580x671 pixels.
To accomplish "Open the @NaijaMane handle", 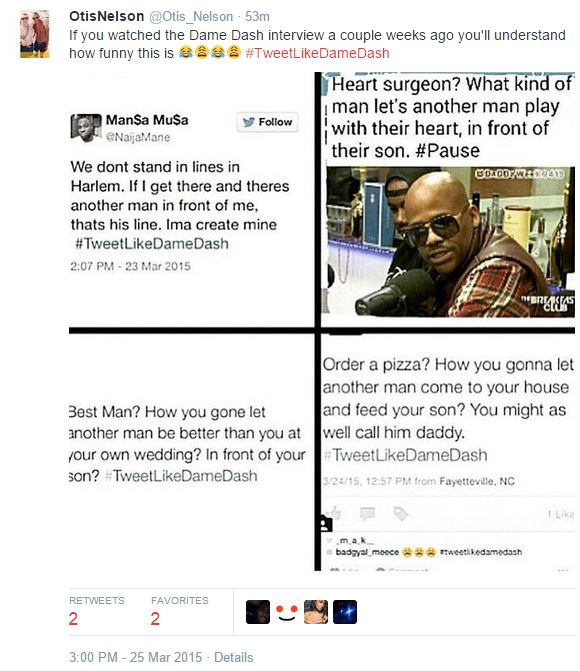I will point(138,137).
